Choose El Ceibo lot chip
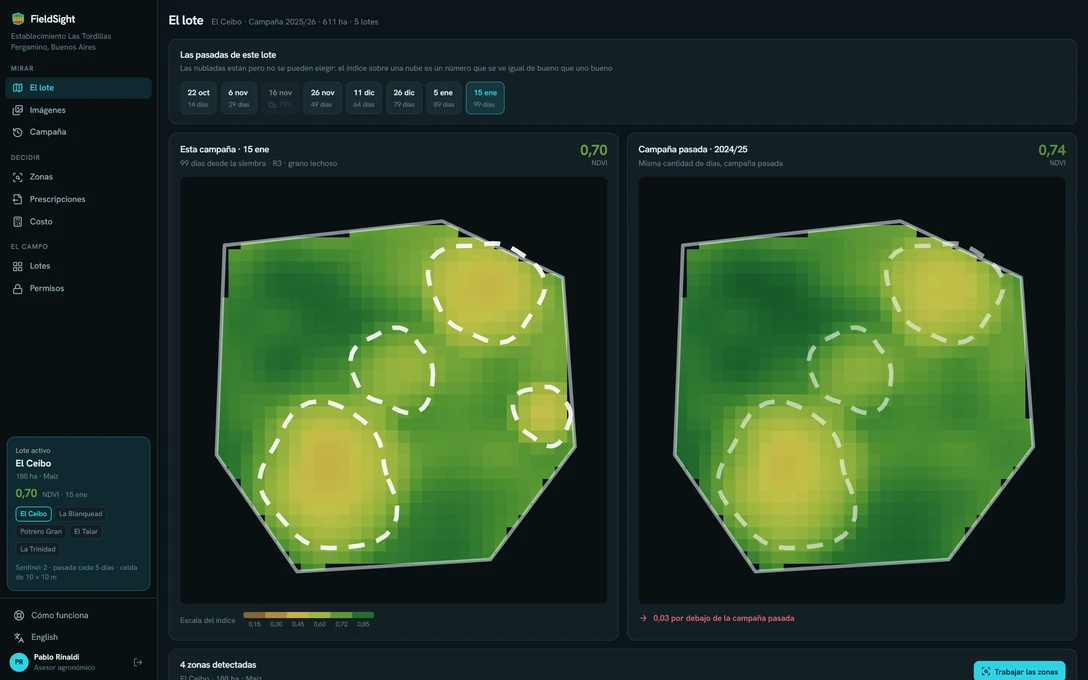1088x680 pixels. point(33,514)
